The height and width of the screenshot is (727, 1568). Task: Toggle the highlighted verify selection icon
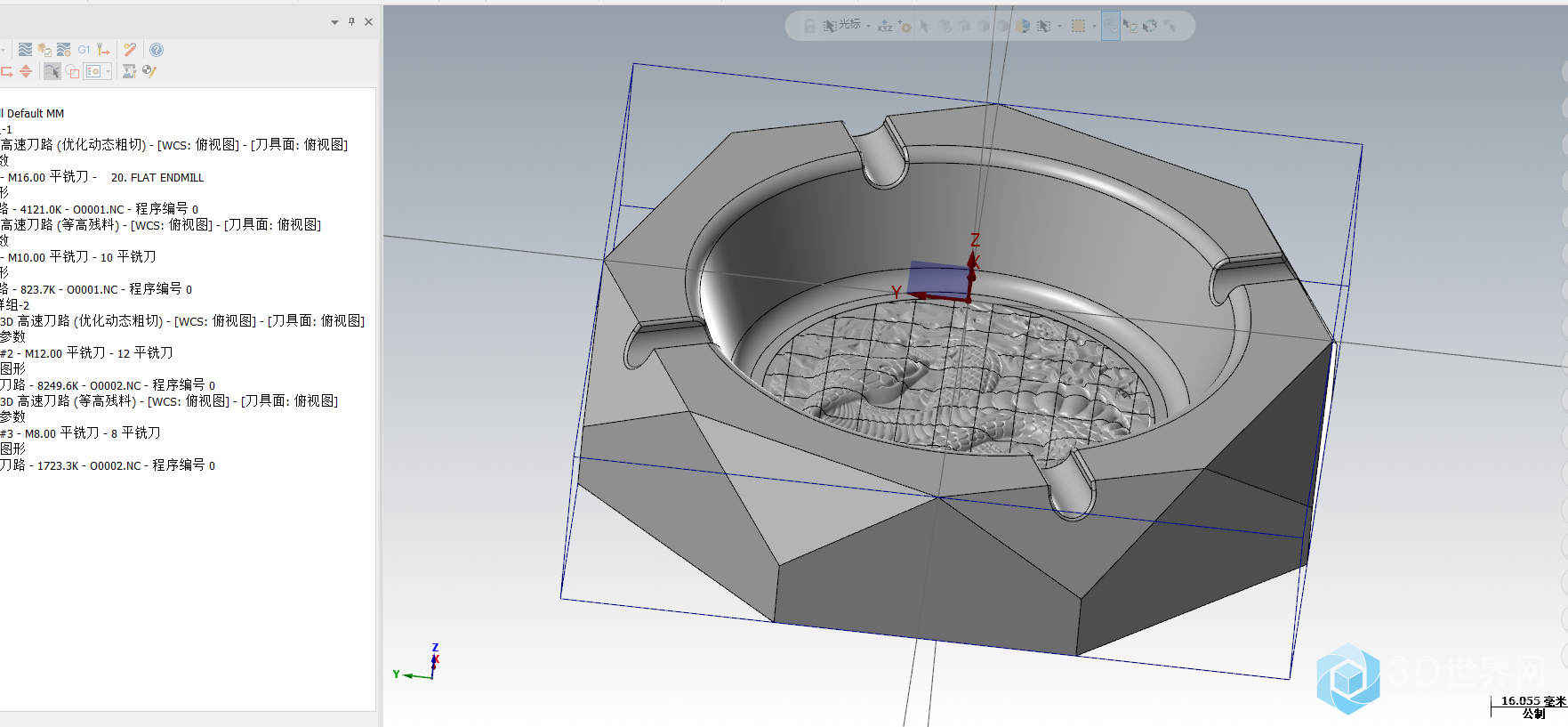(x=1111, y=26)
